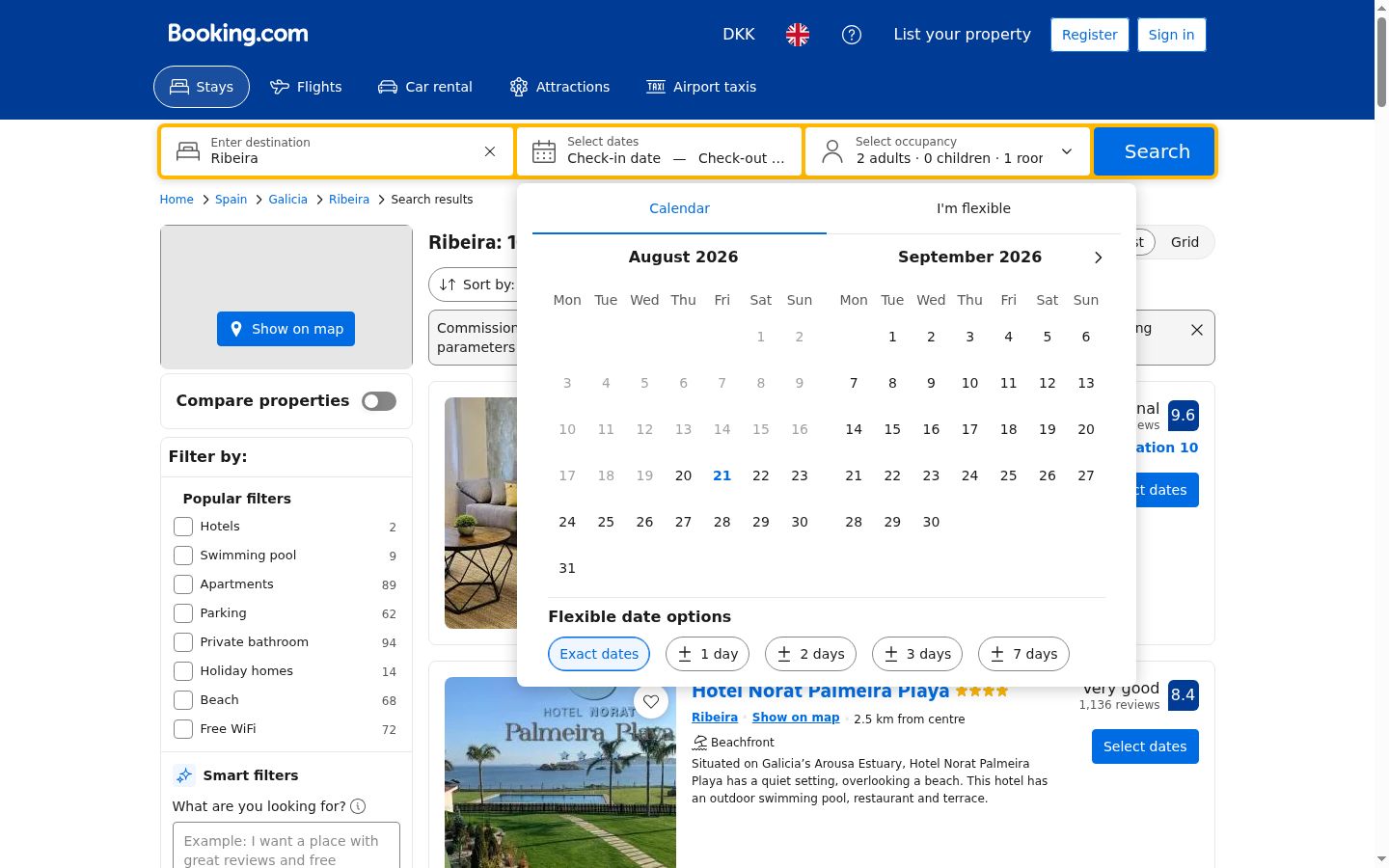Pick August 31 in calendar
The image size is (1389, 868).
click(567, 568)
